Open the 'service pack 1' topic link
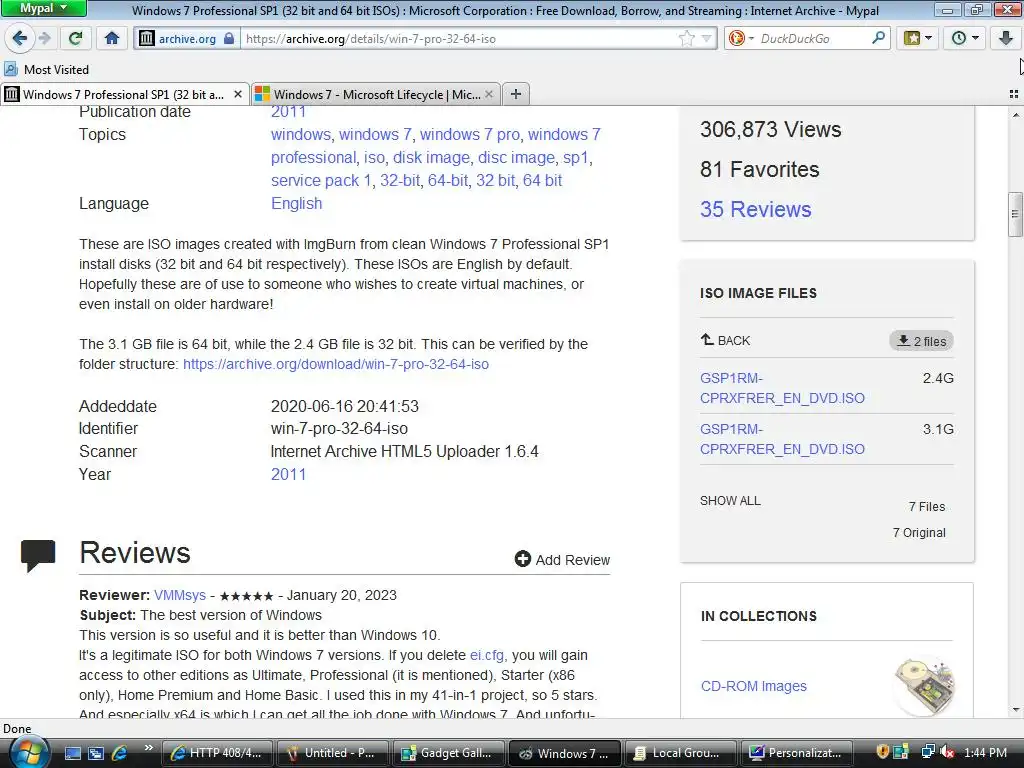Image resolution: width=1024 pixels, height=768 pixels. (x=321, y=180)
